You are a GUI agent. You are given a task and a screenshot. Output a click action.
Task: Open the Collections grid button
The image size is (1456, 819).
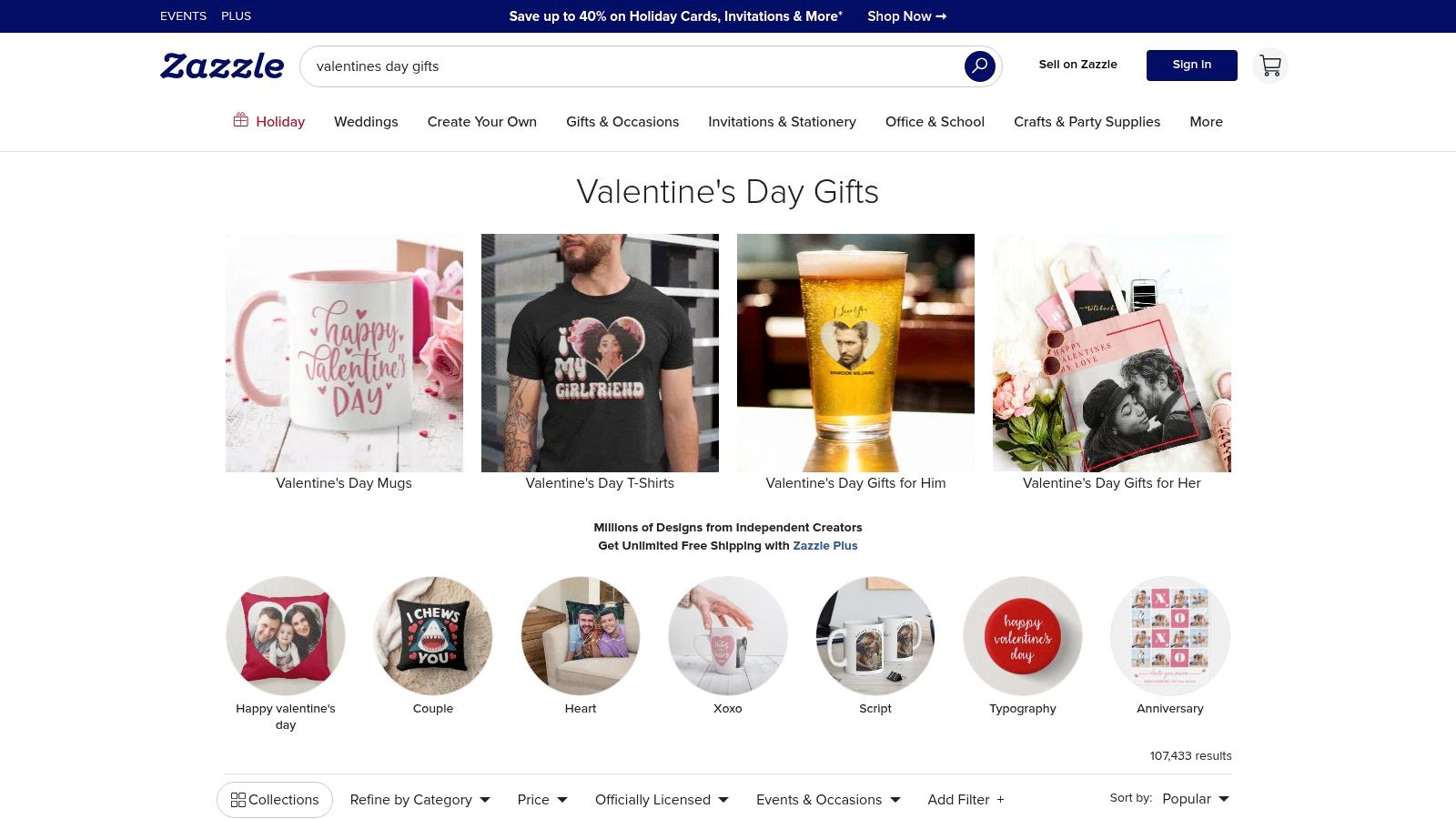(275, 800)
